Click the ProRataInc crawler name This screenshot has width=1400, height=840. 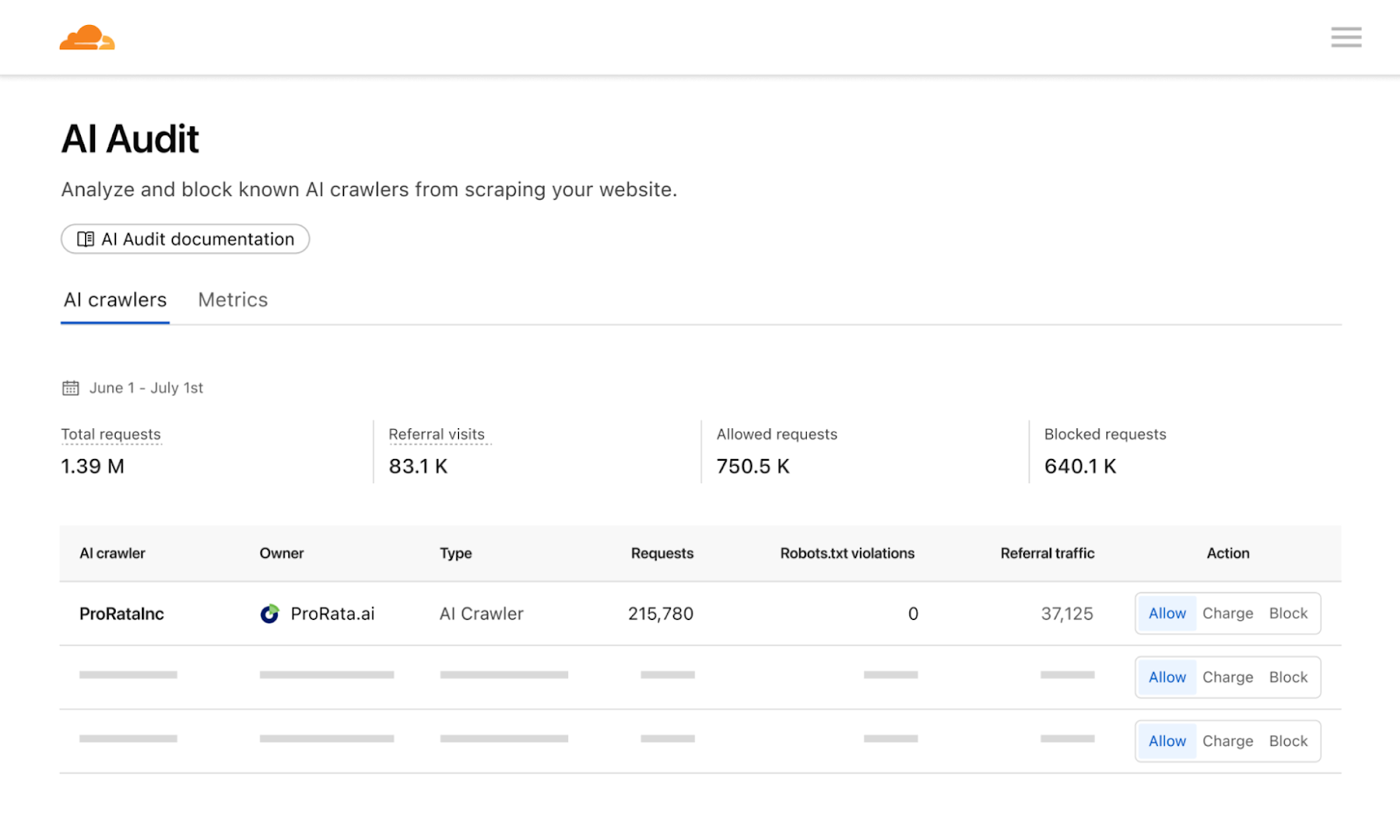122,613
